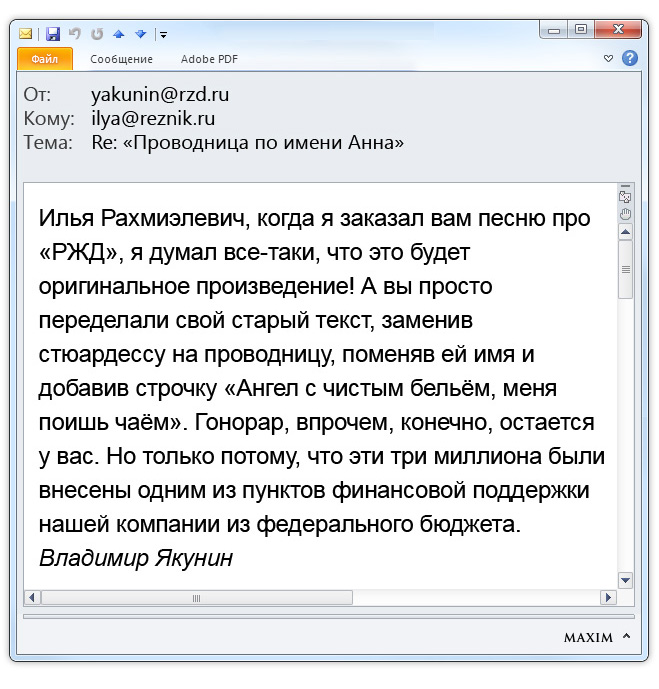The width and height of the screenshot is (659, 689).
Task: Click the hand icon above the scrollbar
Action: pyautogui.click(x=625, y=214)
